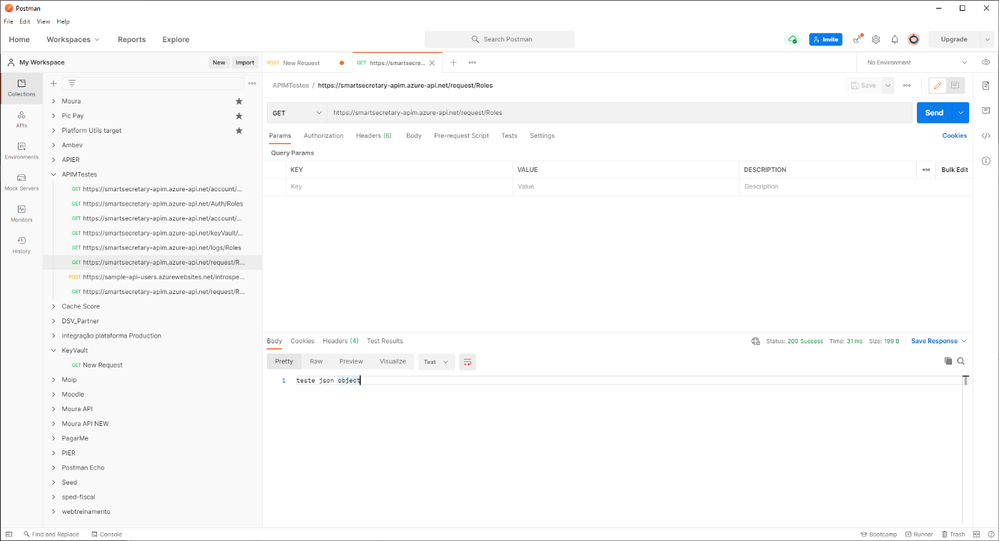Click the Bulk Edit link
The width and height of the screenshot is (999, 541).
click(954, 170)
